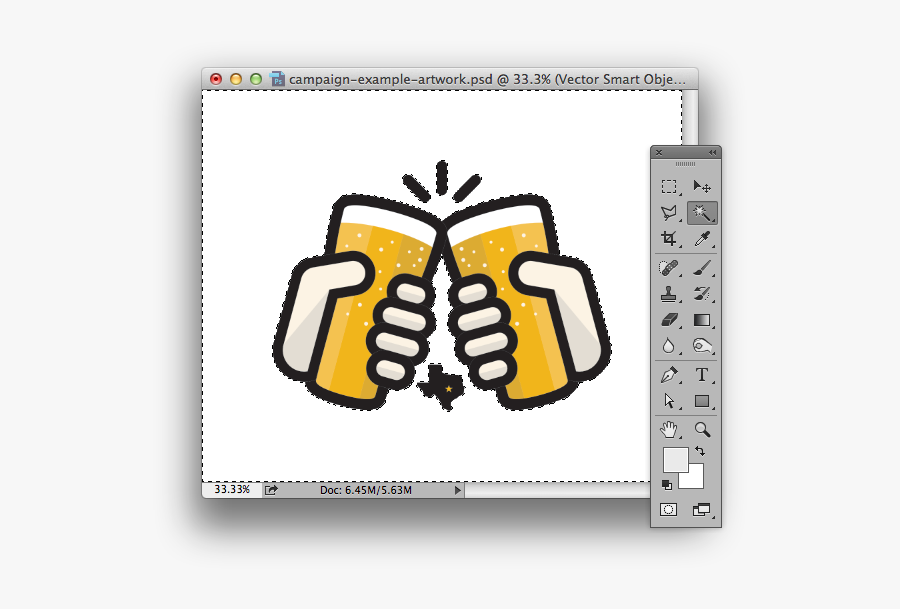Choose the Eyedropper tool
Viewport: 900px width, 609px height.
coord(701,239)
